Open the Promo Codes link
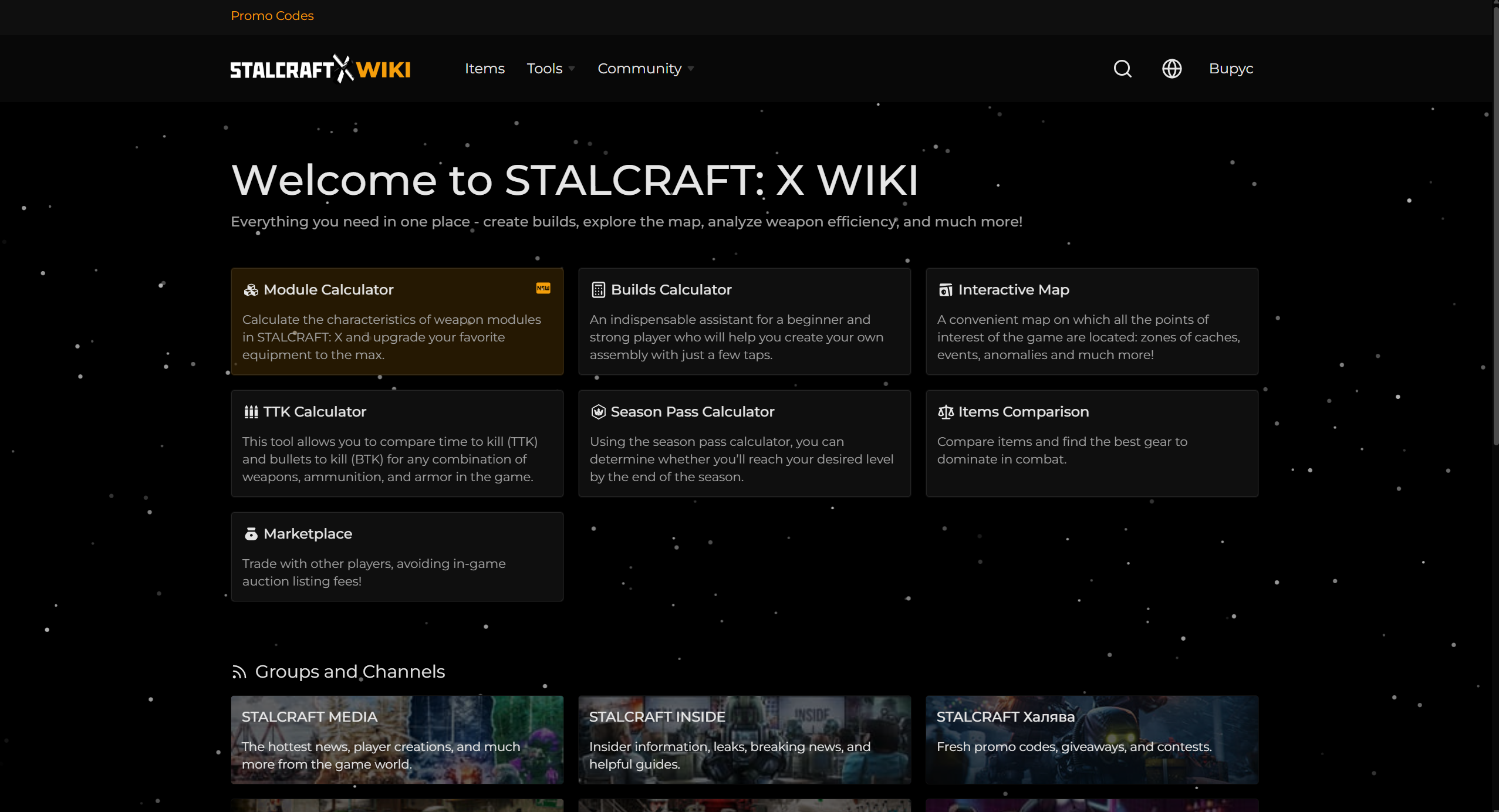 272,16
